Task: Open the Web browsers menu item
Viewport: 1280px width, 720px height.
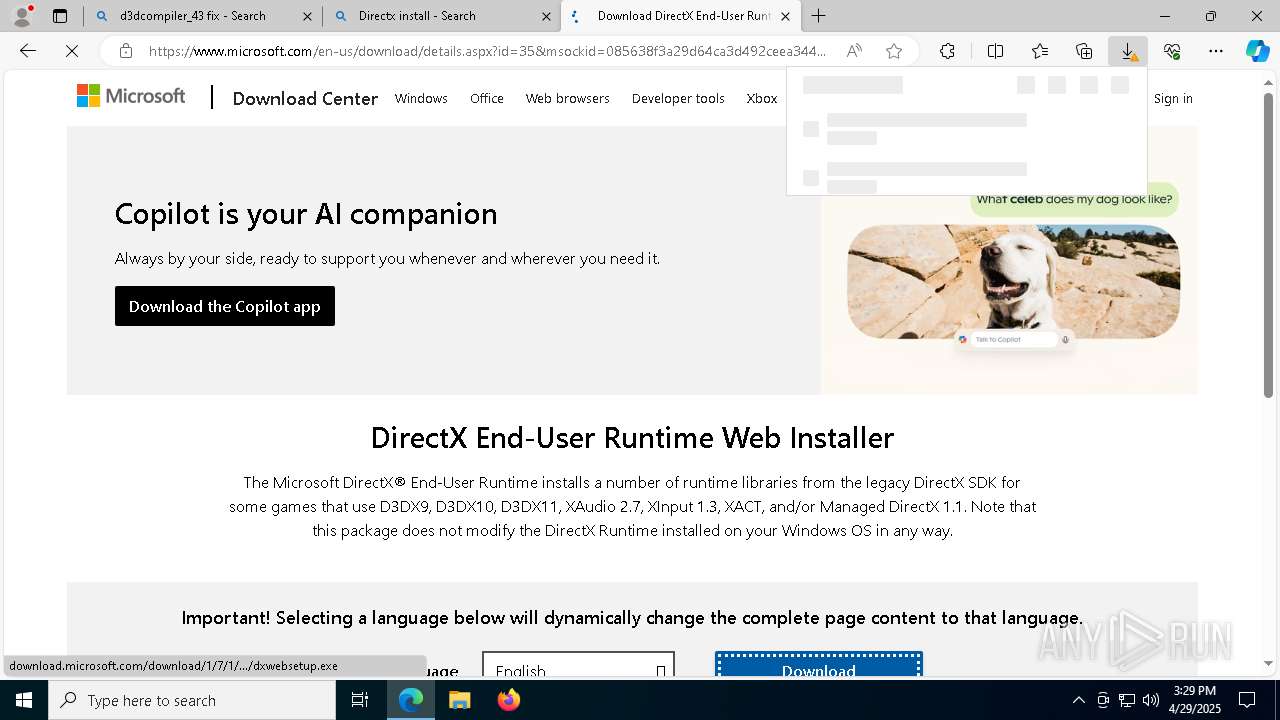Action: tap(567, 98)
